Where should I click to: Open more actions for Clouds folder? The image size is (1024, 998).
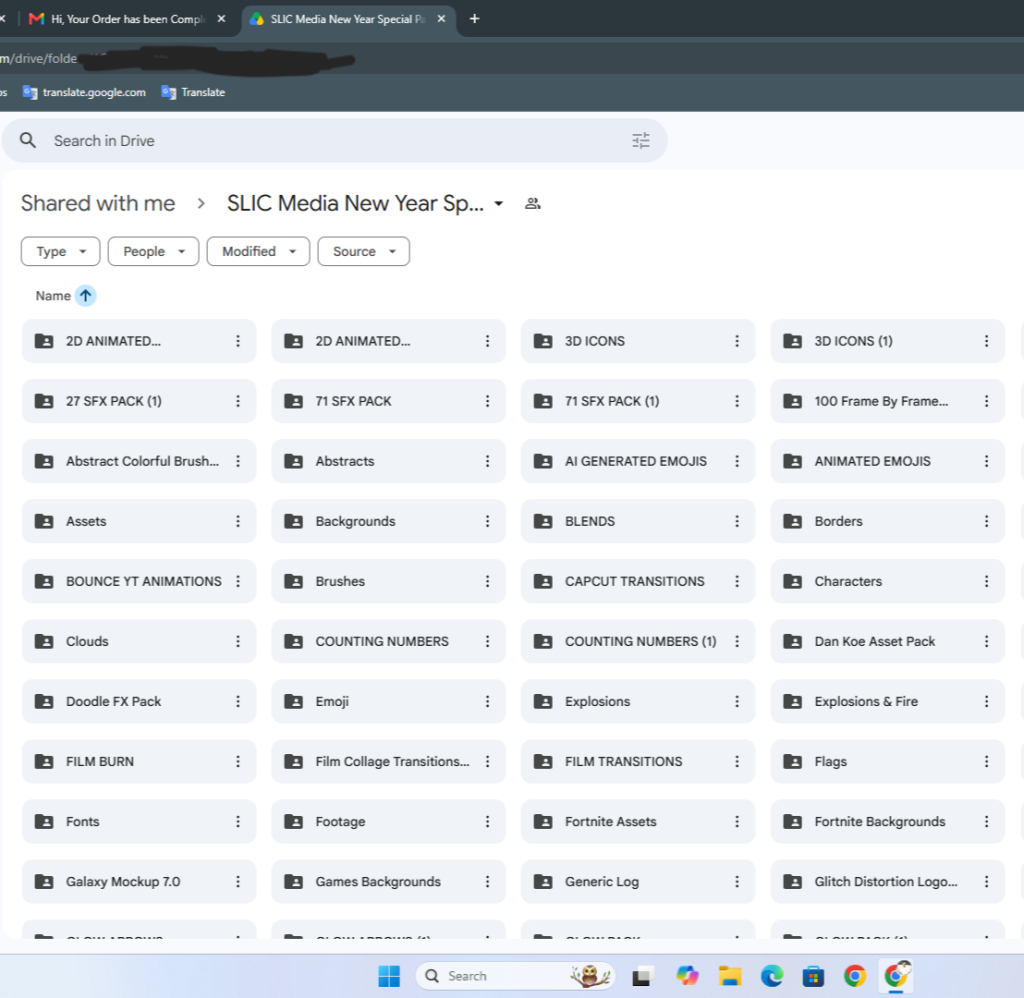click(x=238, y=641)
